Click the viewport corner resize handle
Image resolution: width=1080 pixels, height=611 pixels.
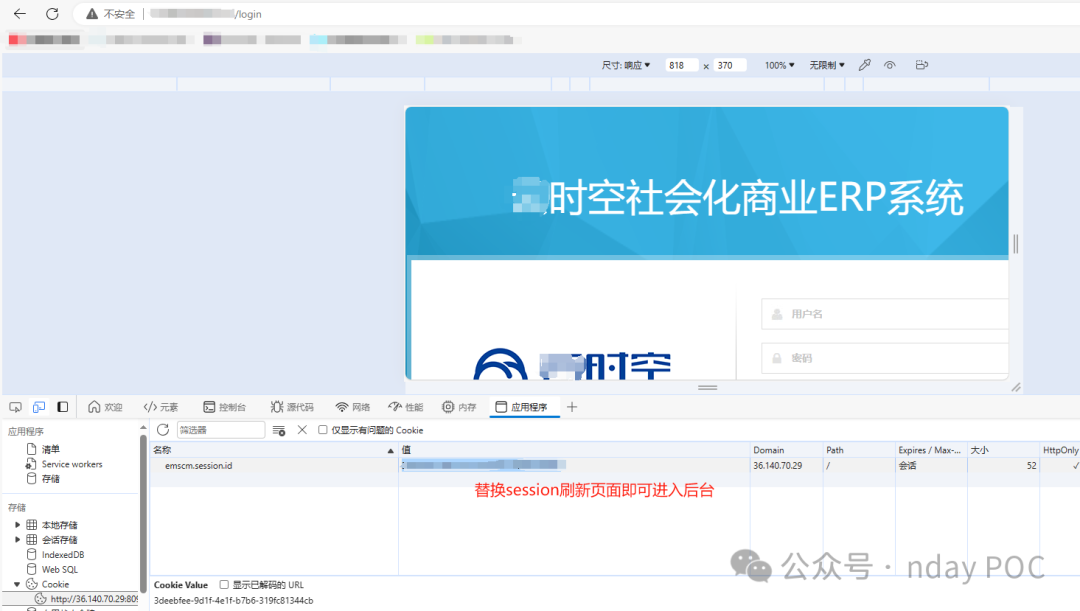(1016, 387)
